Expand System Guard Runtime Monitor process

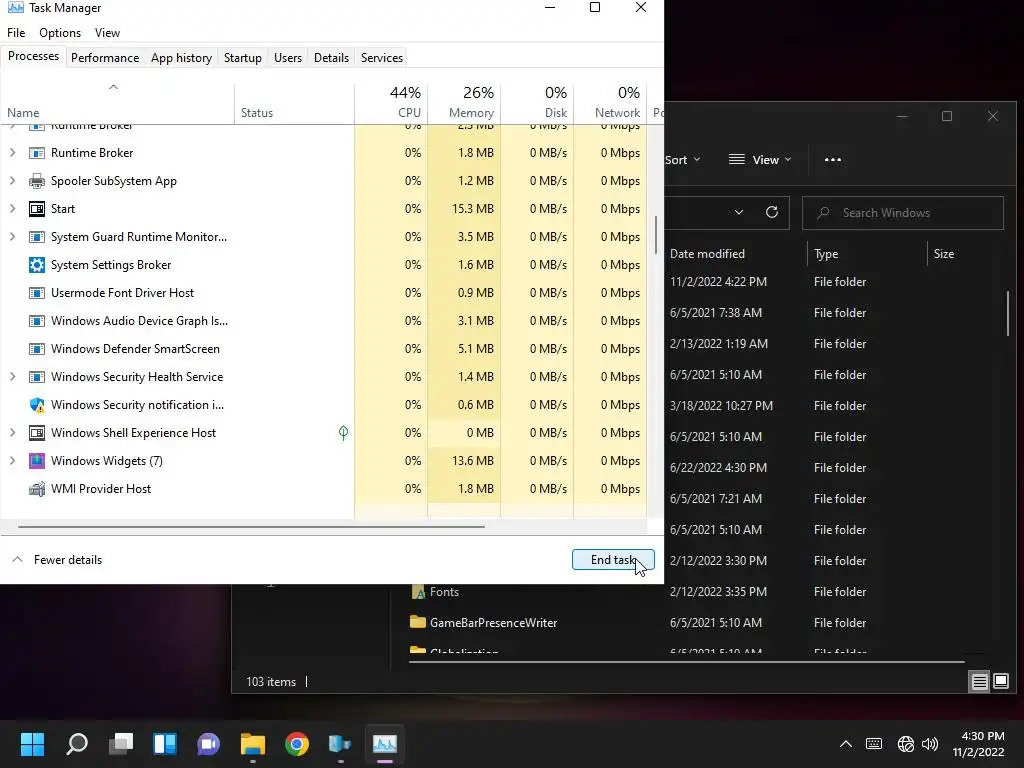pos(12,237)
